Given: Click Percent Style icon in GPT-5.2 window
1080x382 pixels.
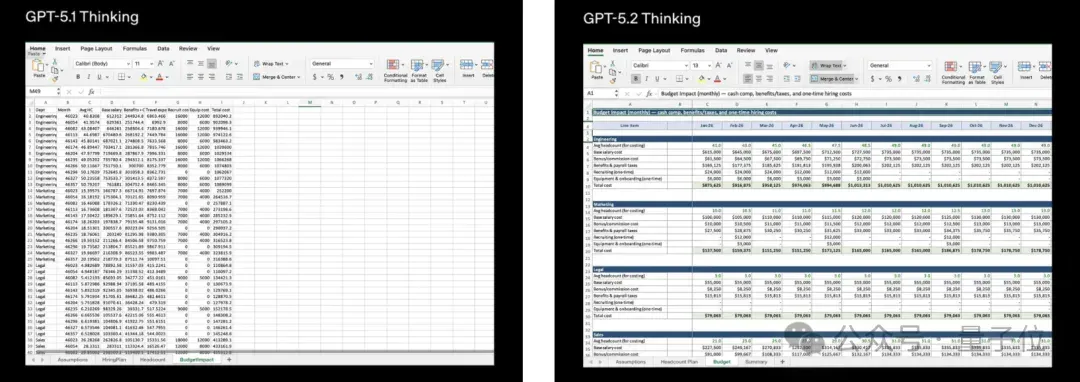Looking at the screenshot, I should [x=889, y=78].
